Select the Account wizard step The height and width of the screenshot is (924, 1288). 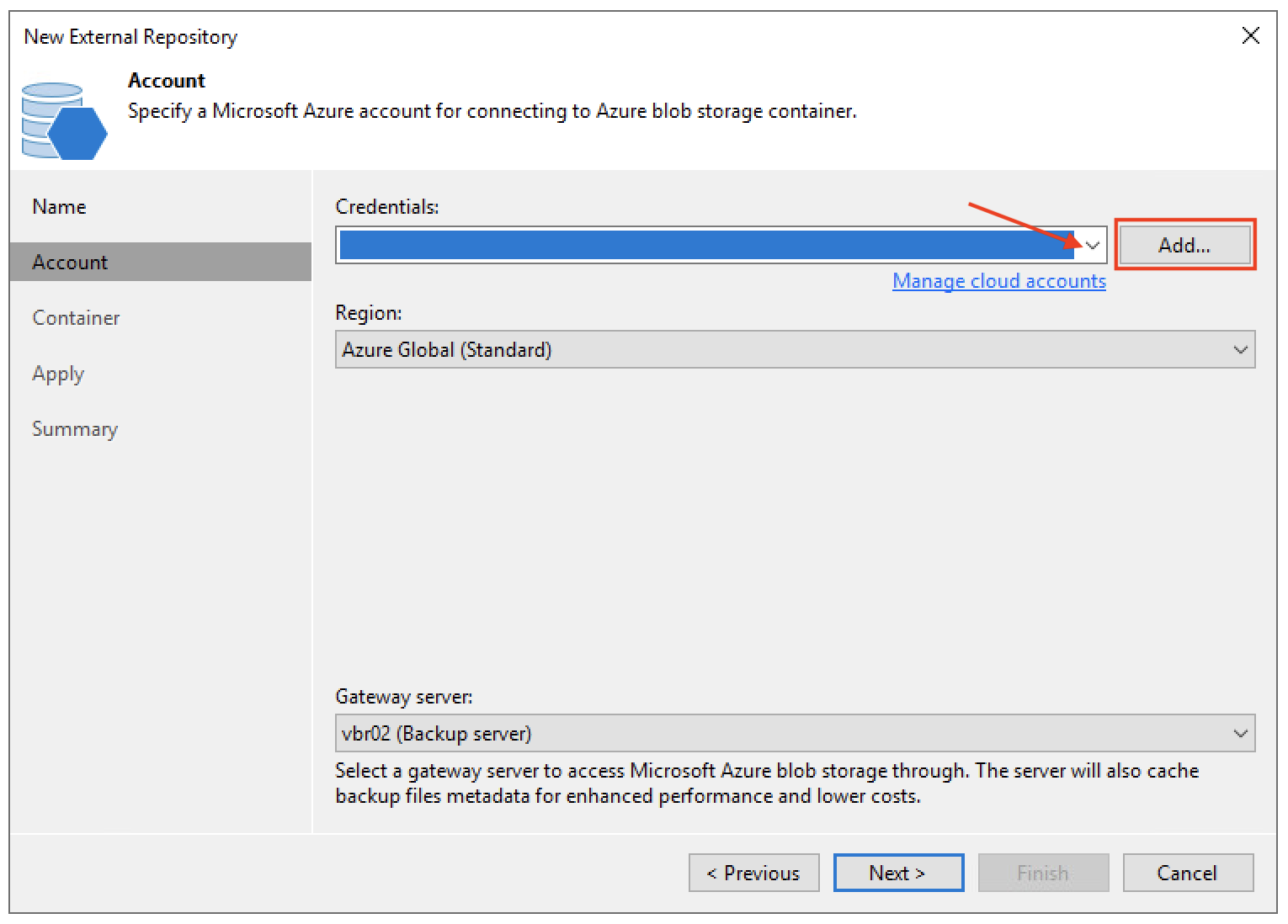click(x=161, y=262)
